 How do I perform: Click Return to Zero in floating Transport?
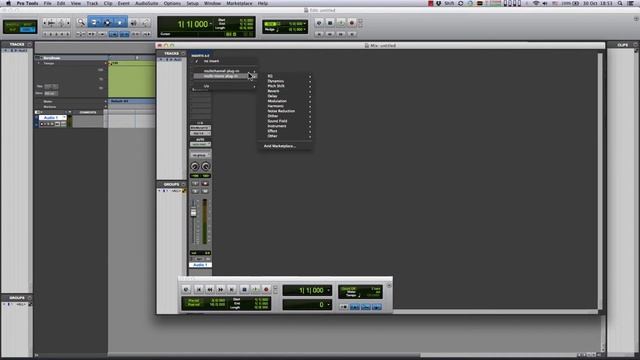pos(199,289)
